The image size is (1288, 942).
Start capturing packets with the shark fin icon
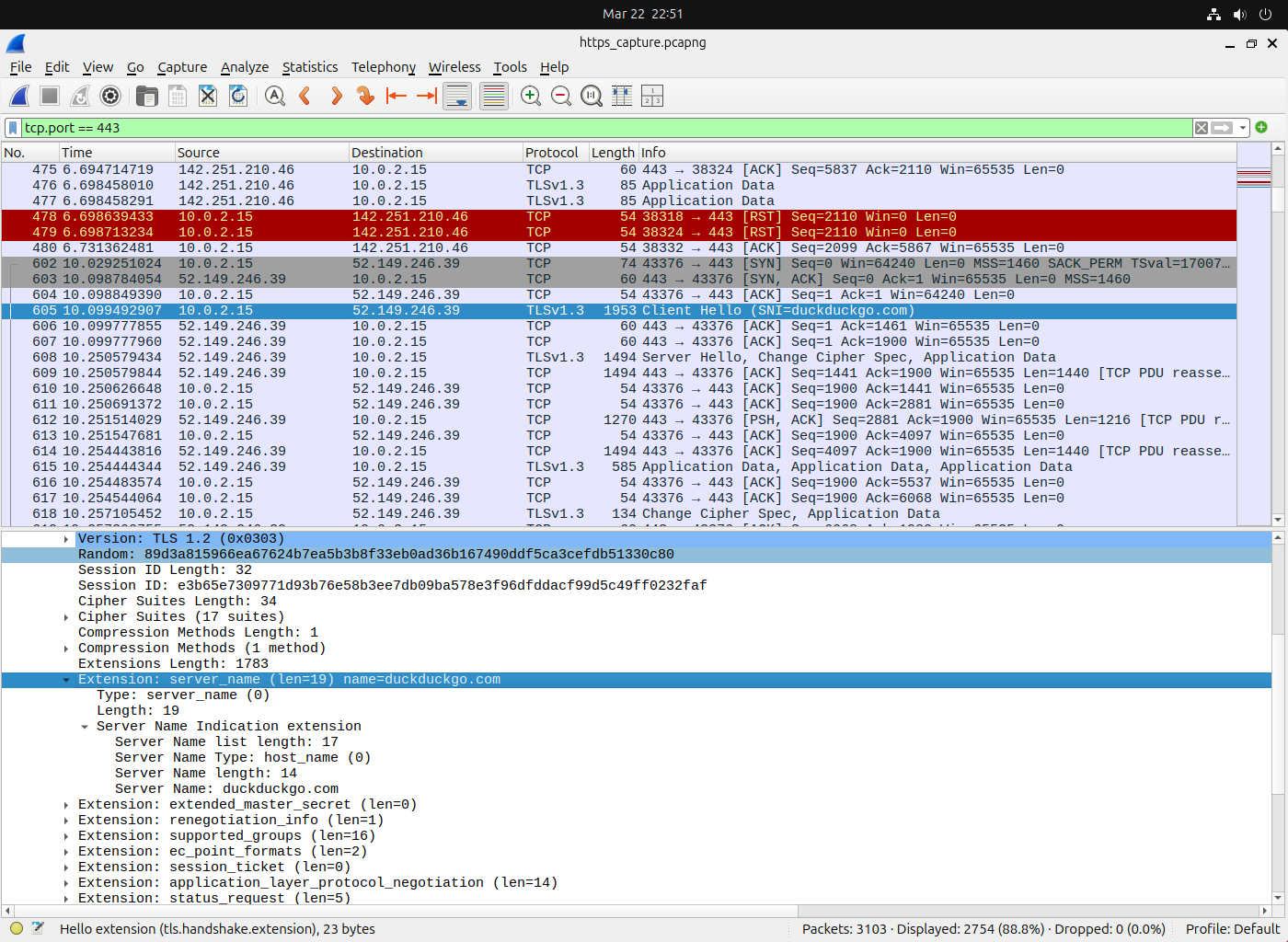tap(19, 96)
